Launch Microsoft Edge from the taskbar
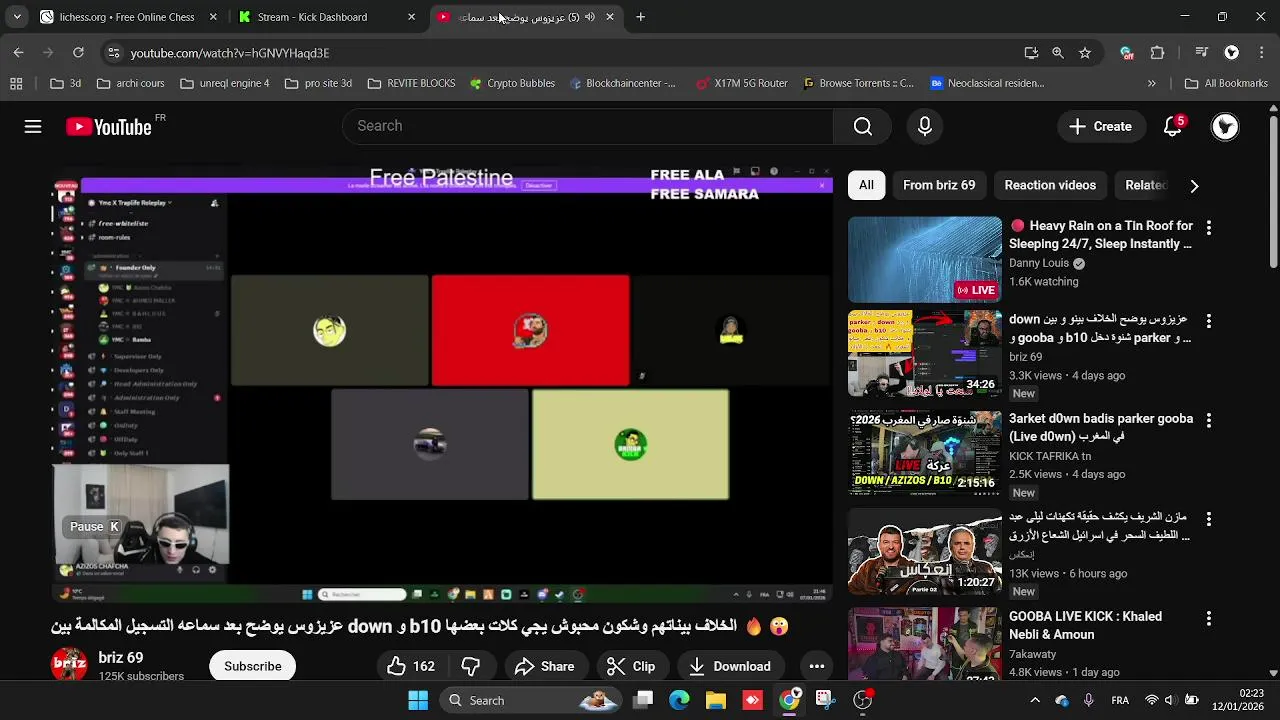 coord(679,700)
